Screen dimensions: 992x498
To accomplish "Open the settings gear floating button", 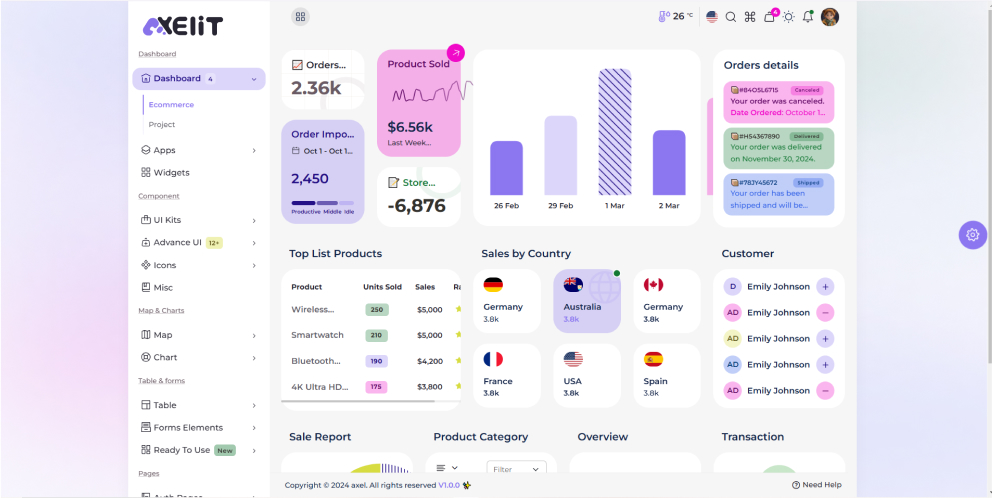I will tap(972, 235).
